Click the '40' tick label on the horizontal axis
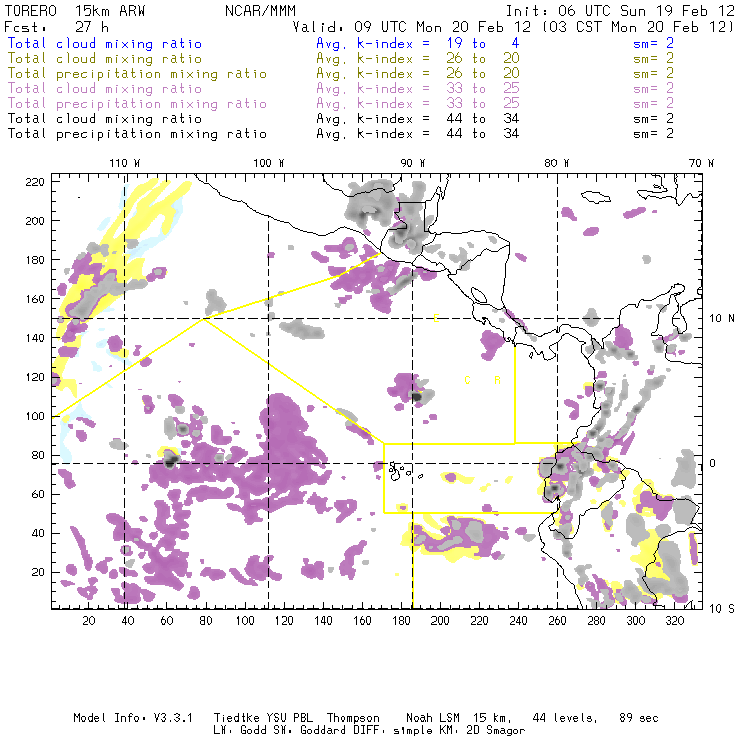The image size is (740, 740). [128, 621]
